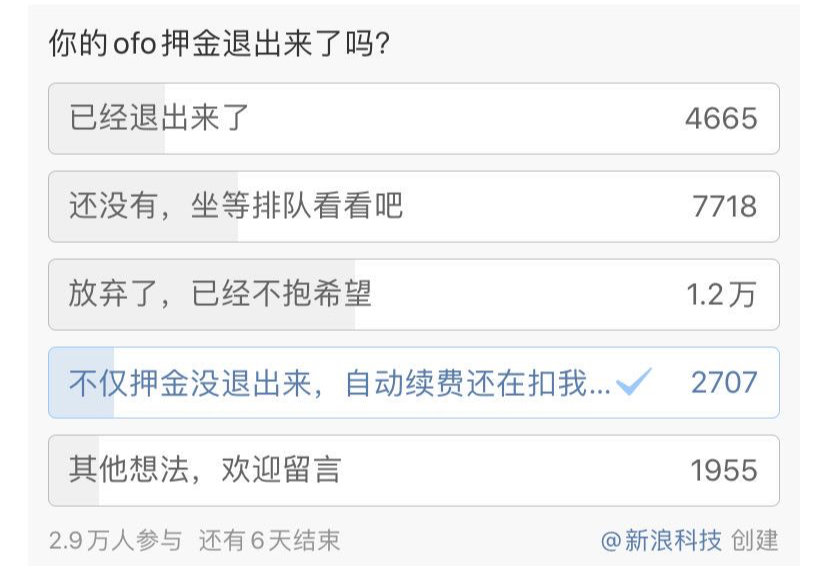Click the checkmark icon on the selected option
Viewport: 828px width, 566px height.
click(634, 382)
